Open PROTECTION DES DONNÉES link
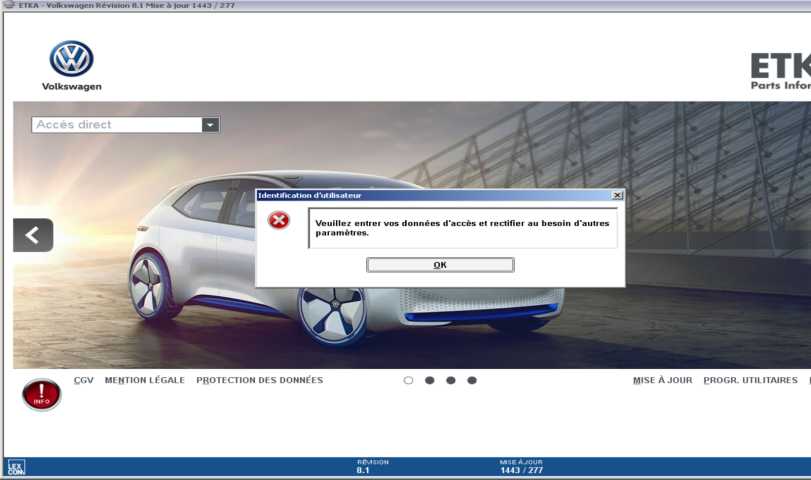 (260, 380)
